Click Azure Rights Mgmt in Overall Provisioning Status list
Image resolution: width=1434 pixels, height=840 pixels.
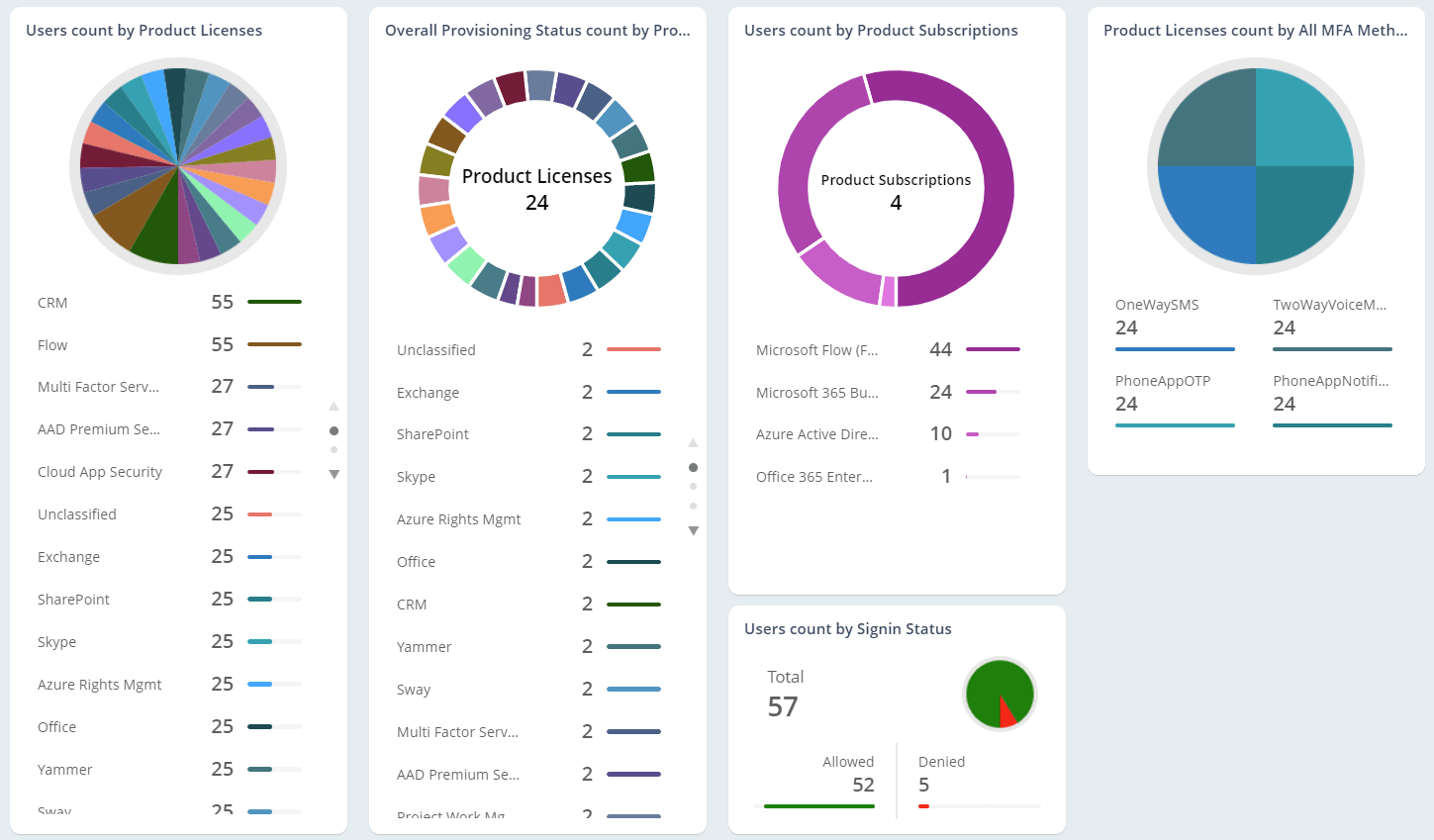pyautogui.click(x=527, y=519)
